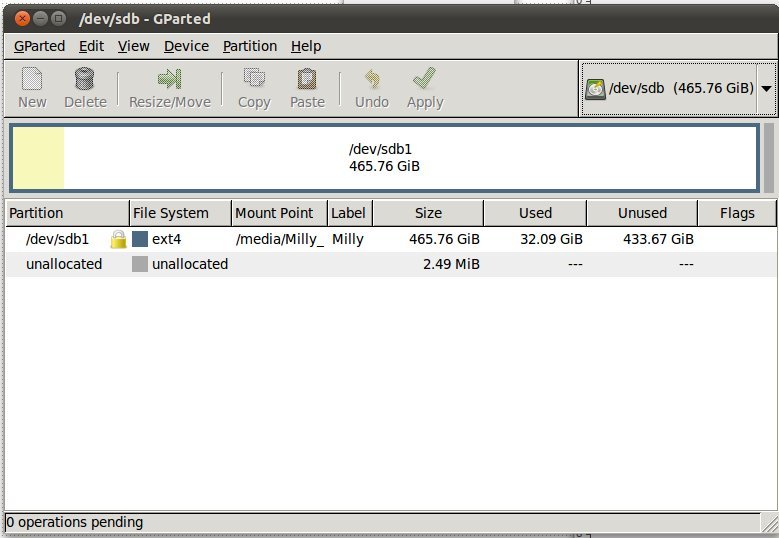Open the Help menu
The height and width of the screenshot is (538, 779).
click(306, 46)
